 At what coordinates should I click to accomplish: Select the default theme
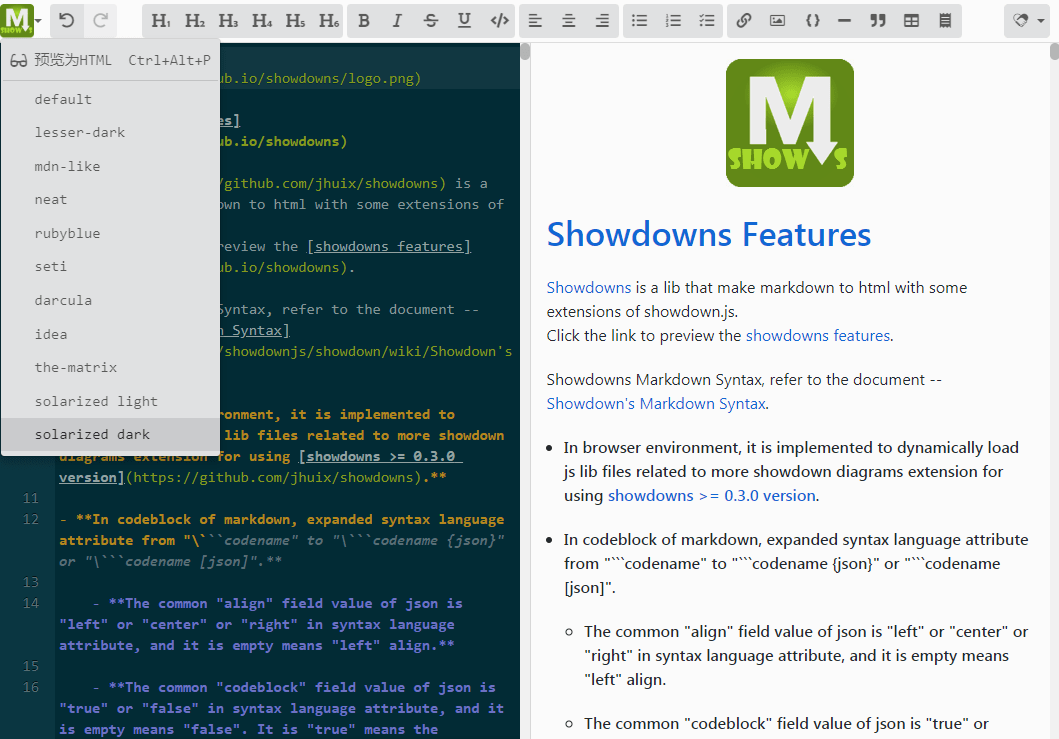111,99
